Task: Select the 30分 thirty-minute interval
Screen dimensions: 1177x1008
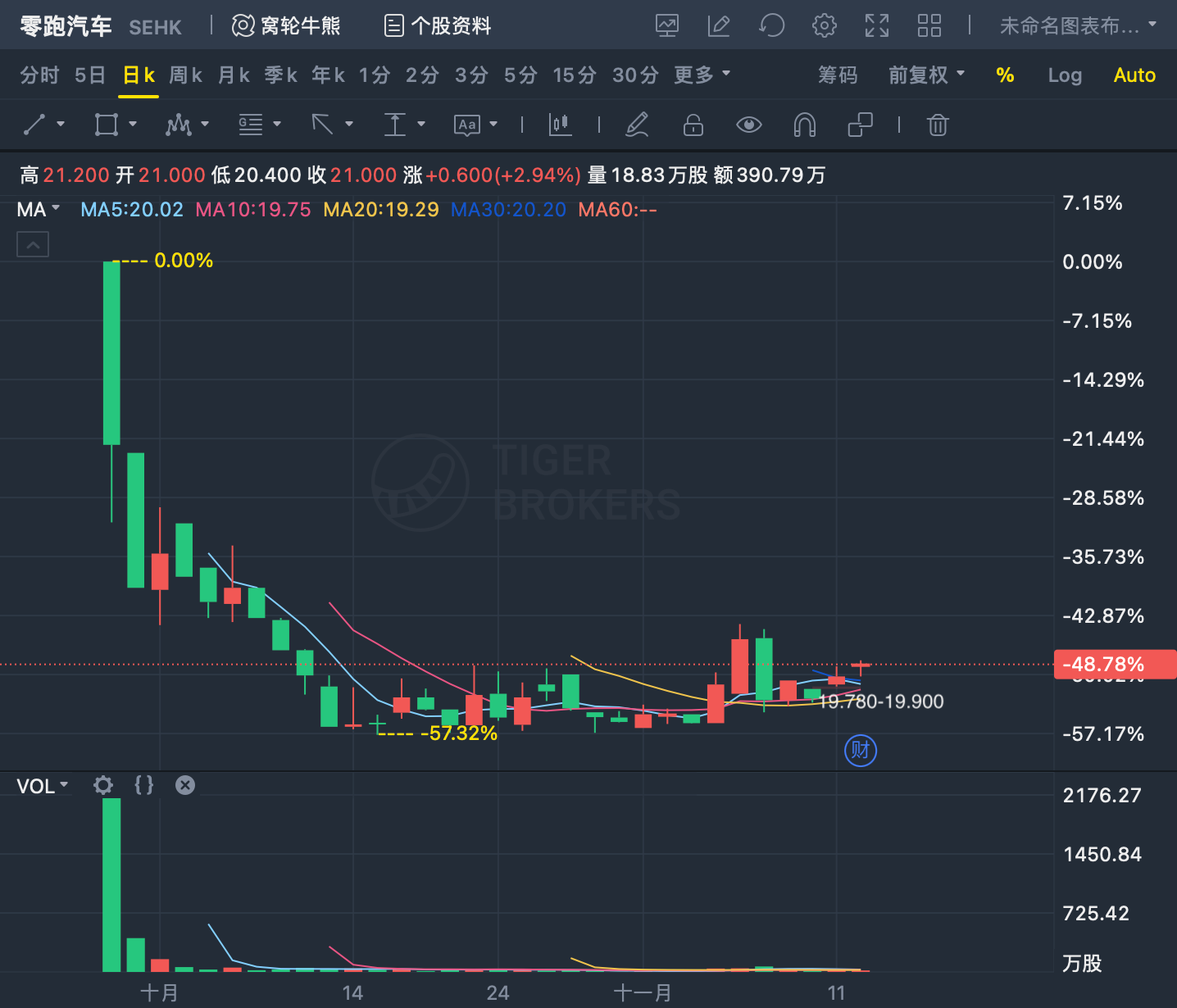Action: tap(635, 75)
